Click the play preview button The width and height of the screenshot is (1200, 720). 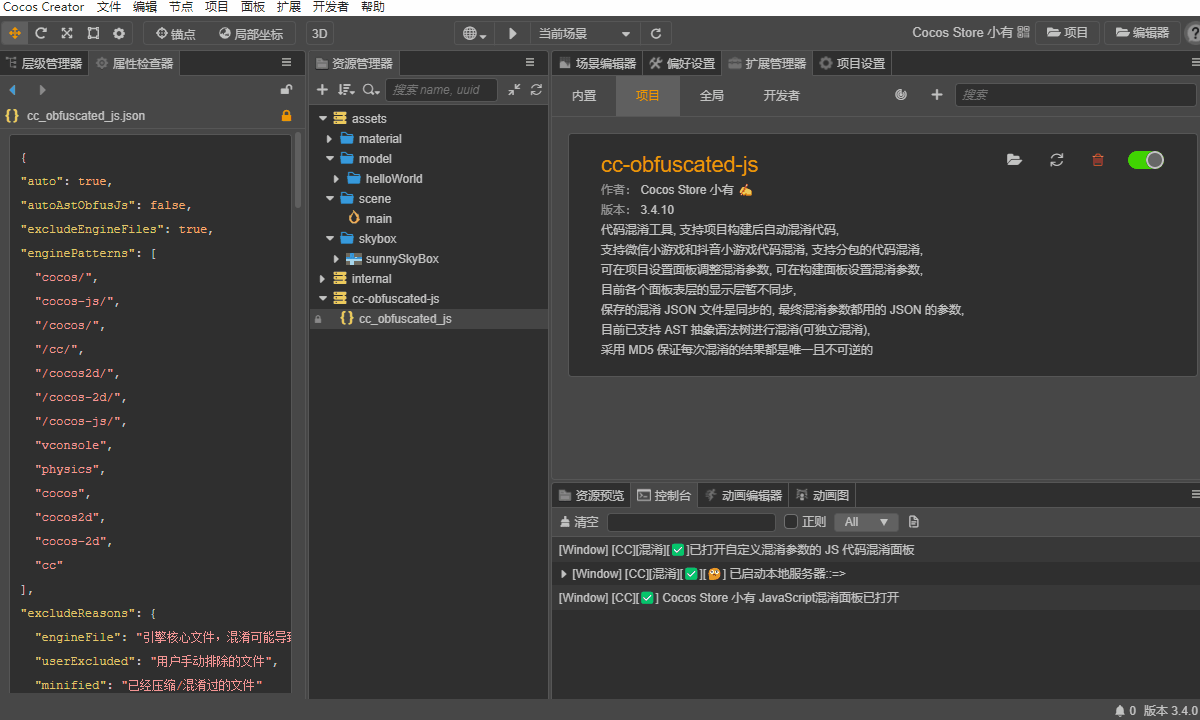click(x=512, y=33)
